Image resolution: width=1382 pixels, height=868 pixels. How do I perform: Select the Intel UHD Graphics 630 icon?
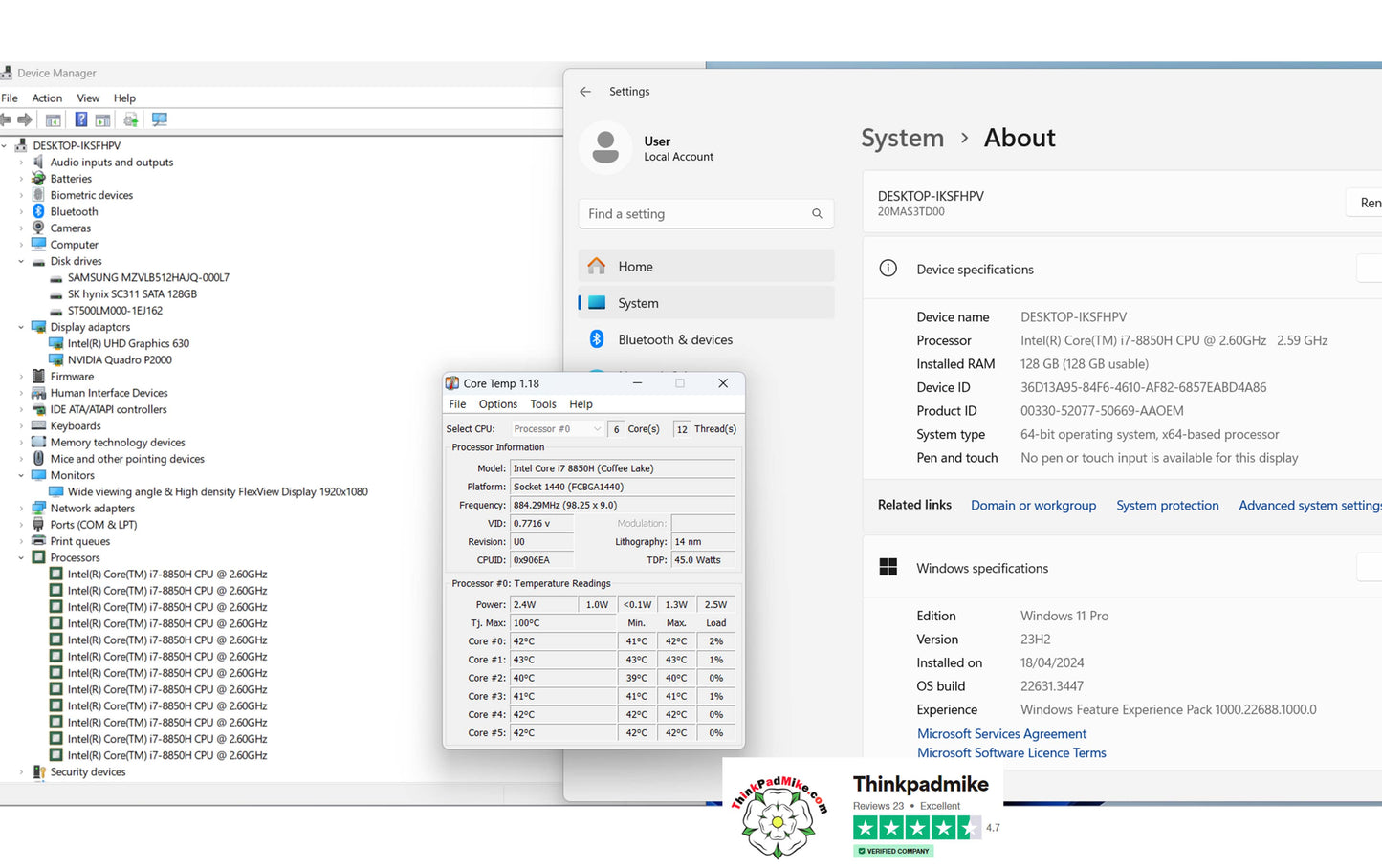coord(56,343)
